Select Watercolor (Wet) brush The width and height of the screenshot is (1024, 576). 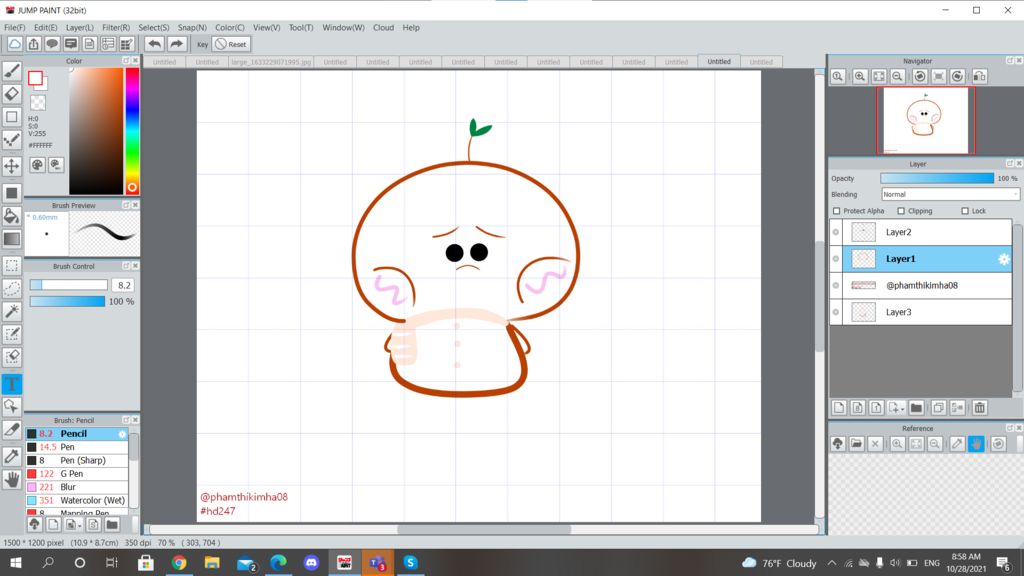77,500
